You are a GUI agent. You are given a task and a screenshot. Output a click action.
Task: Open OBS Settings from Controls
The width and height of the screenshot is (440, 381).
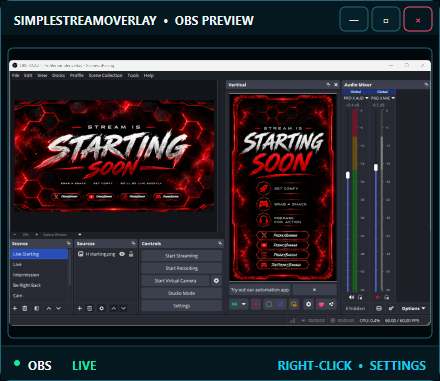click(x=182, y=306)
